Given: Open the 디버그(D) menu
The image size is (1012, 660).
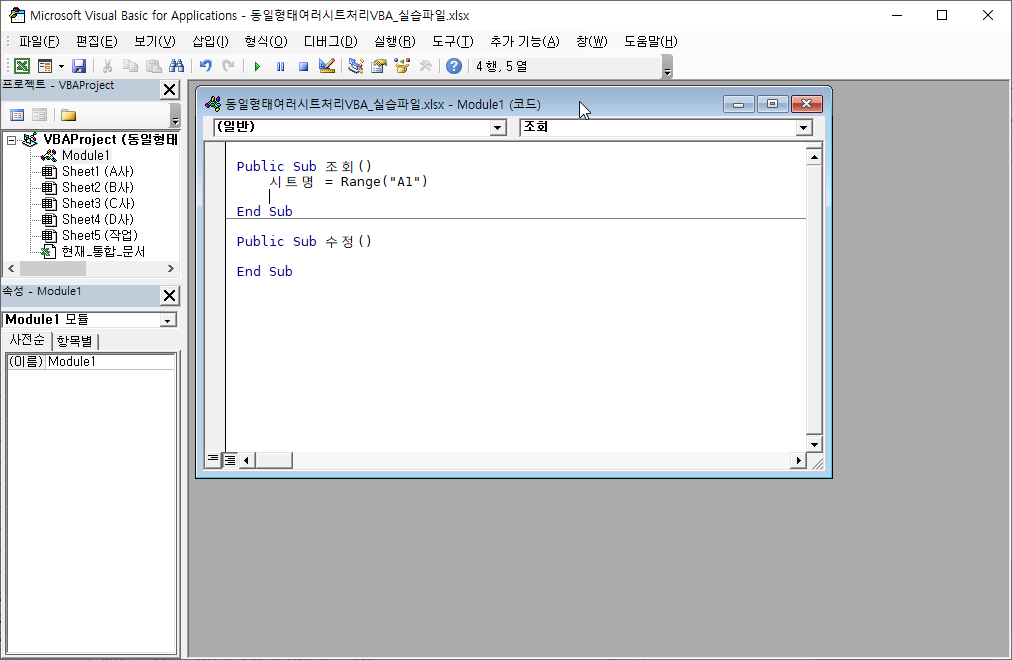Looking at the screenshot, I should click(x=330, y=41).
